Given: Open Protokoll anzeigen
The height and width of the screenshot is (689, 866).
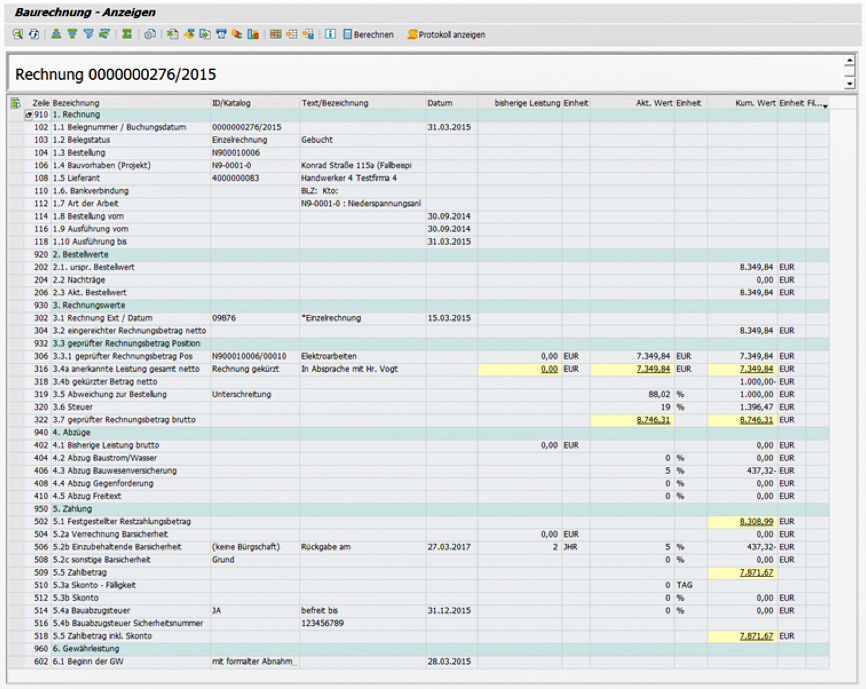Looking at the screenshot, I should pyautogui.click(x=445, y=34).
